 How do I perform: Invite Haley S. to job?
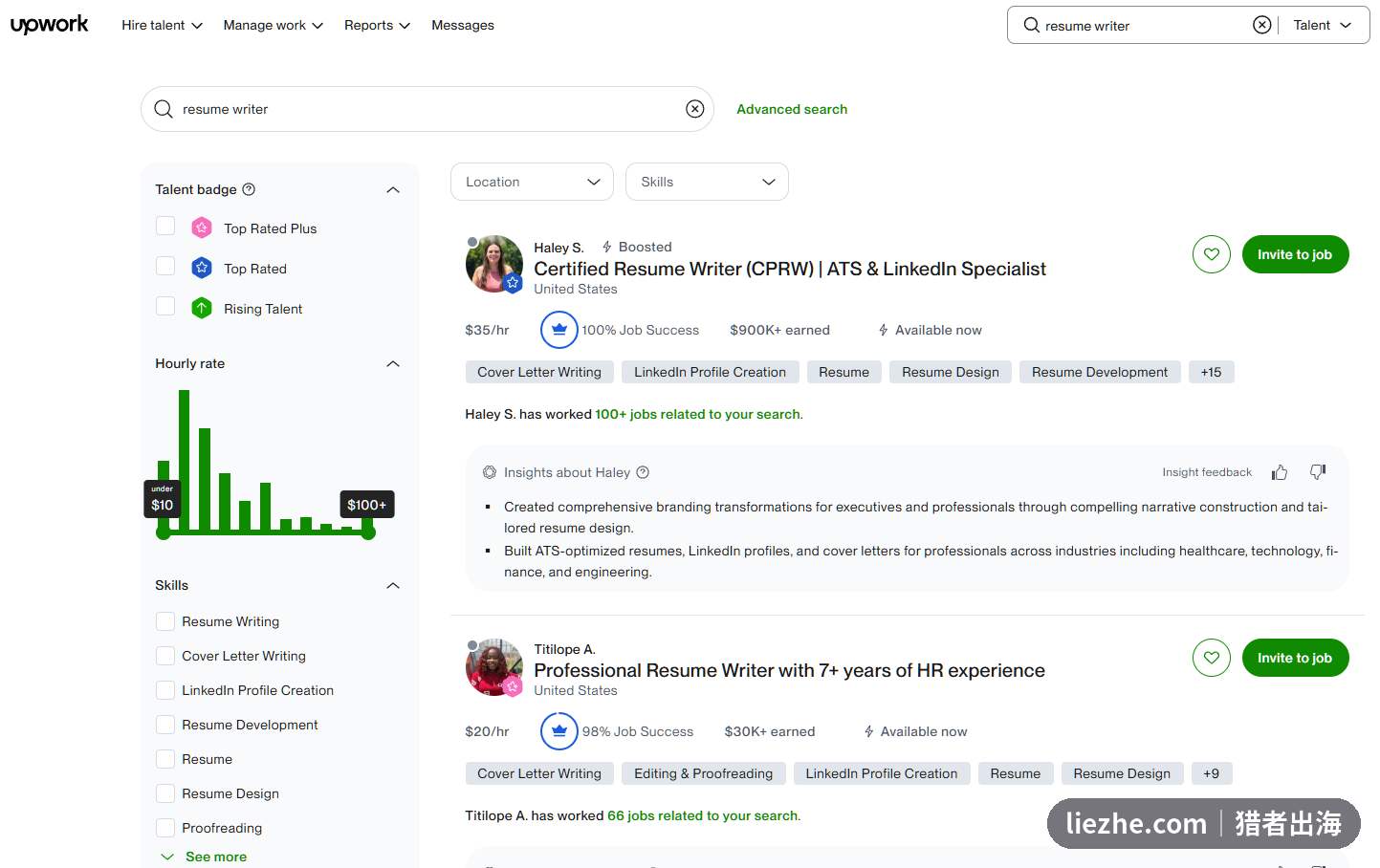point(1295,254)
